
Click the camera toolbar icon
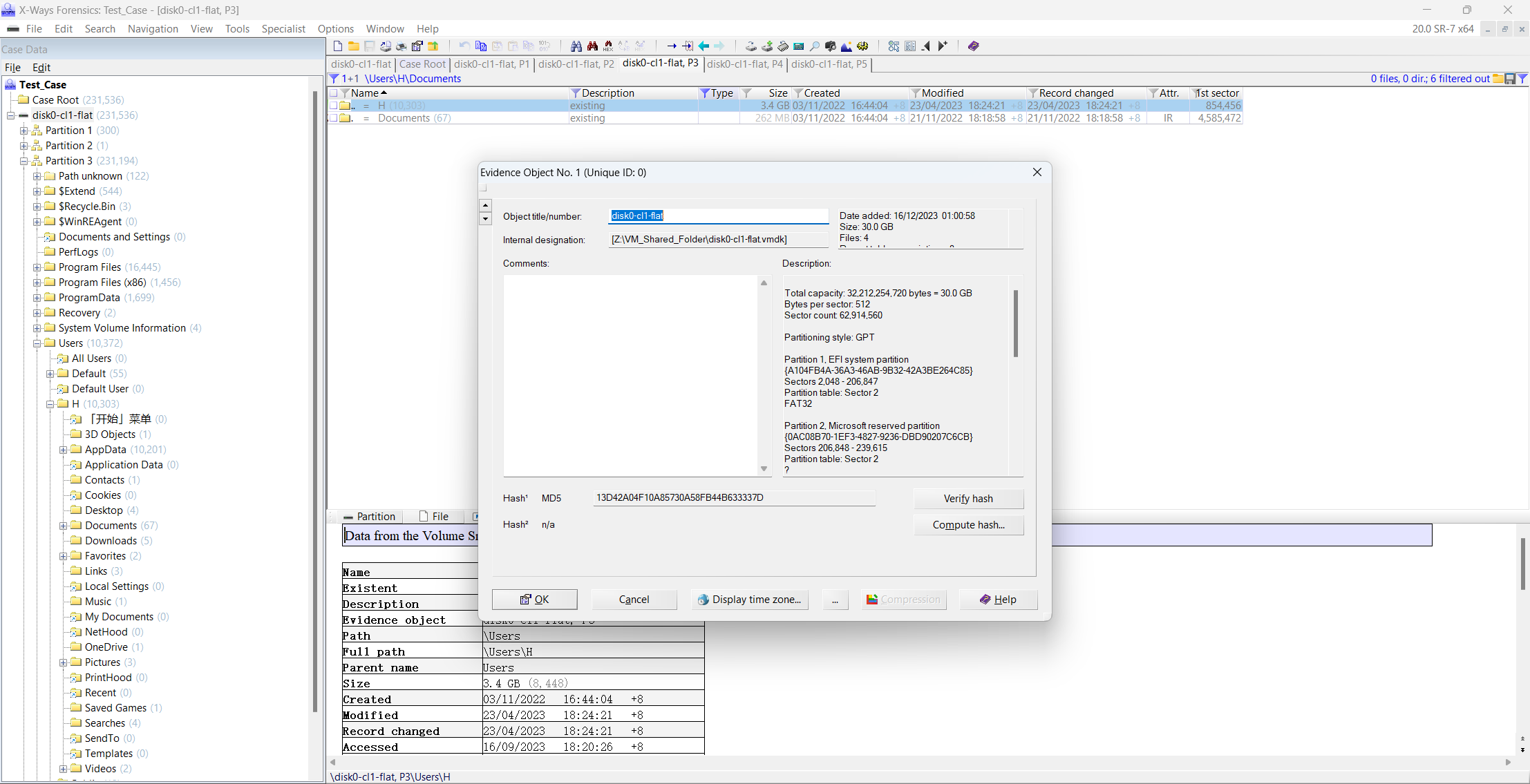(x=831, y=46)
